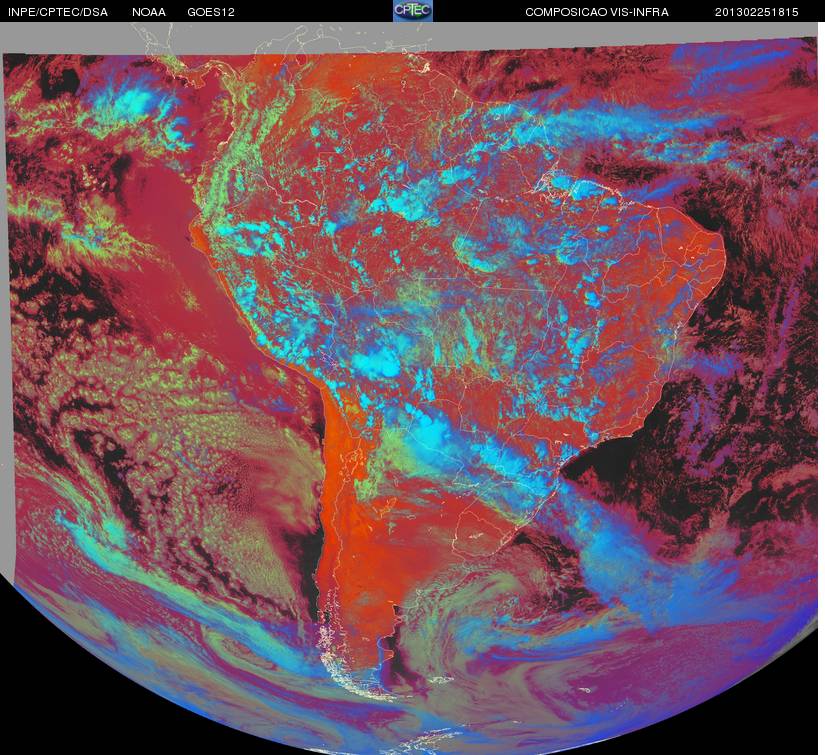Click the CPTEC logo in header

coord(413,11)
